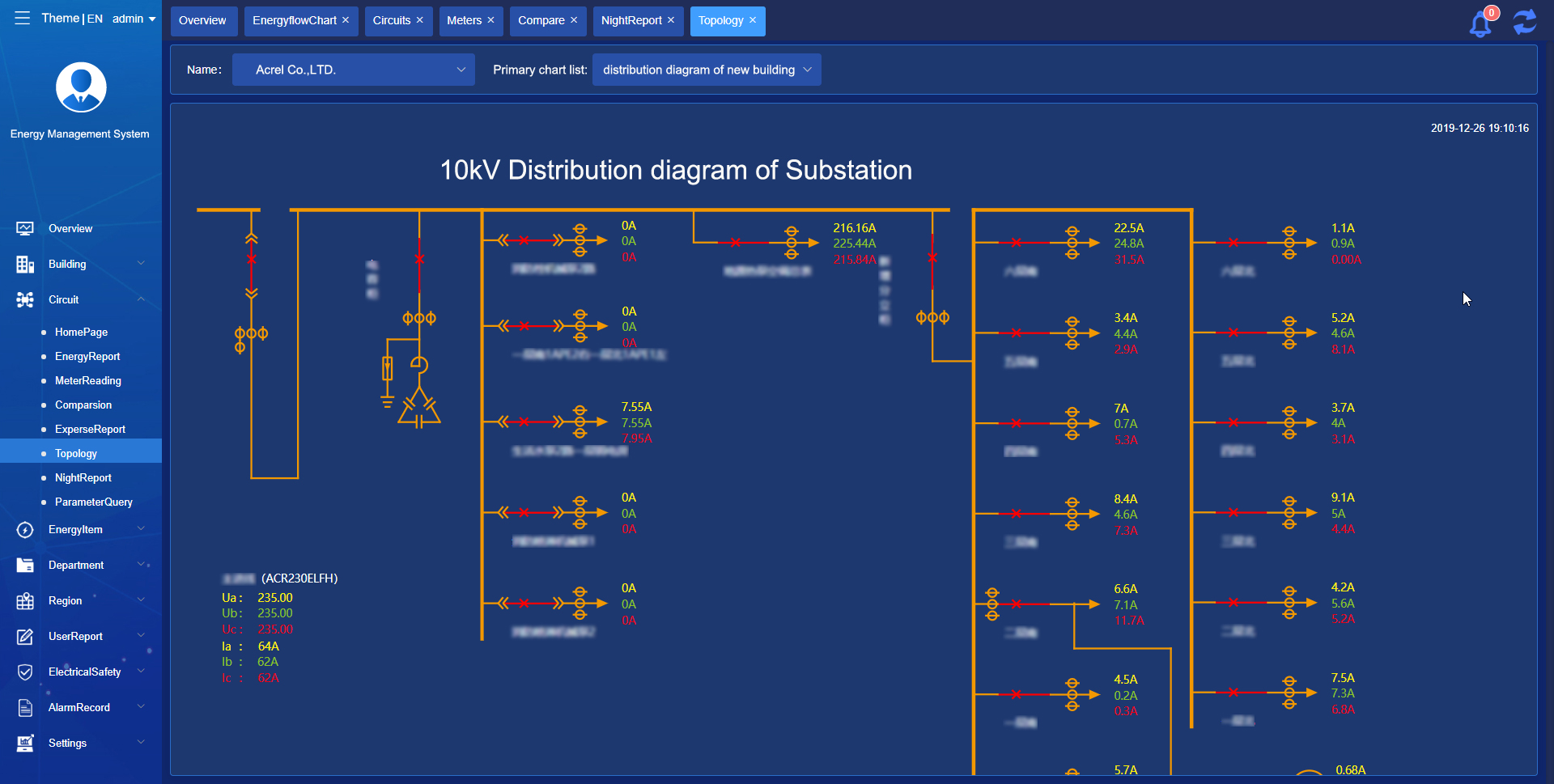Screen dimensions: 1554x784
Task: Open the admin user dropdown
Action: (x=134, y=19)
